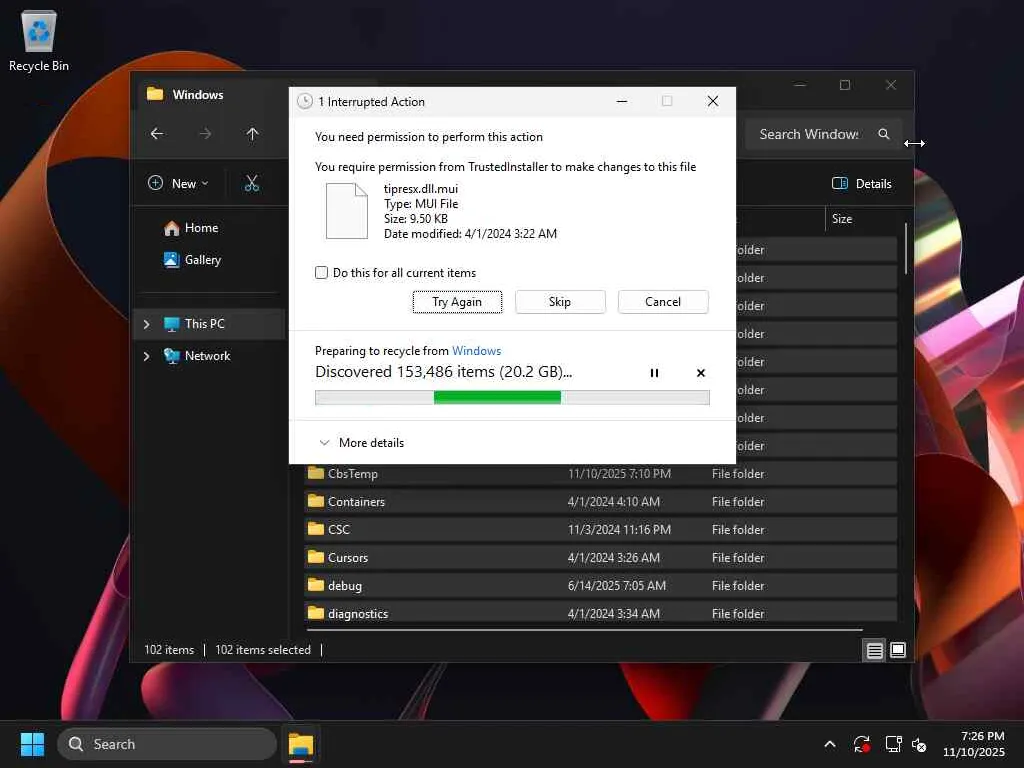This screenshot has width=1024, height=768.
Task: Click the Explorer forward arrow
Action: (x=205, y=134)
